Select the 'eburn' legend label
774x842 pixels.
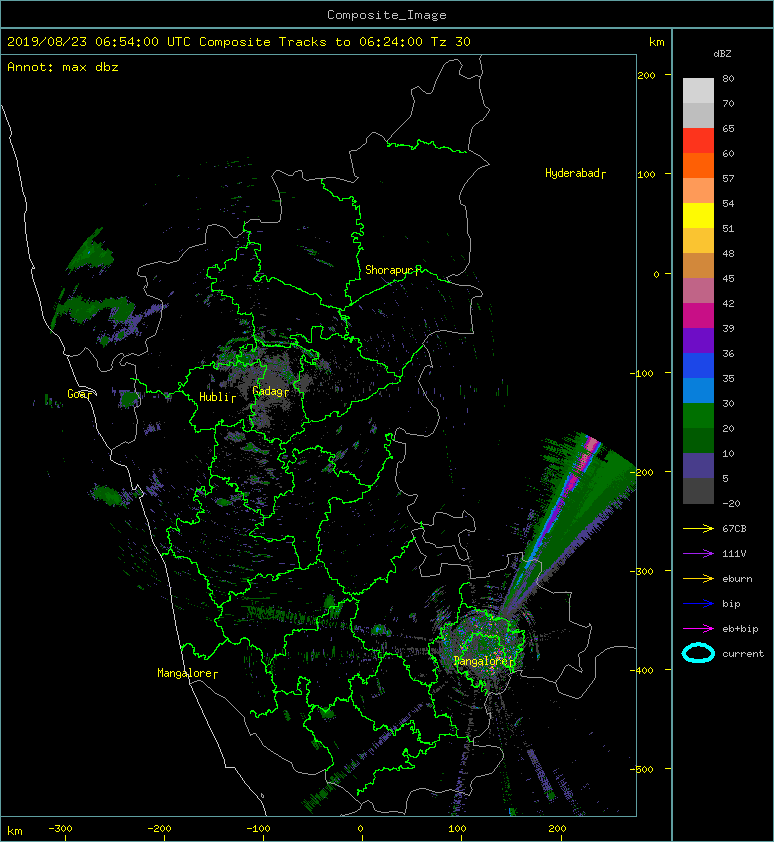(x=737, y=578)
